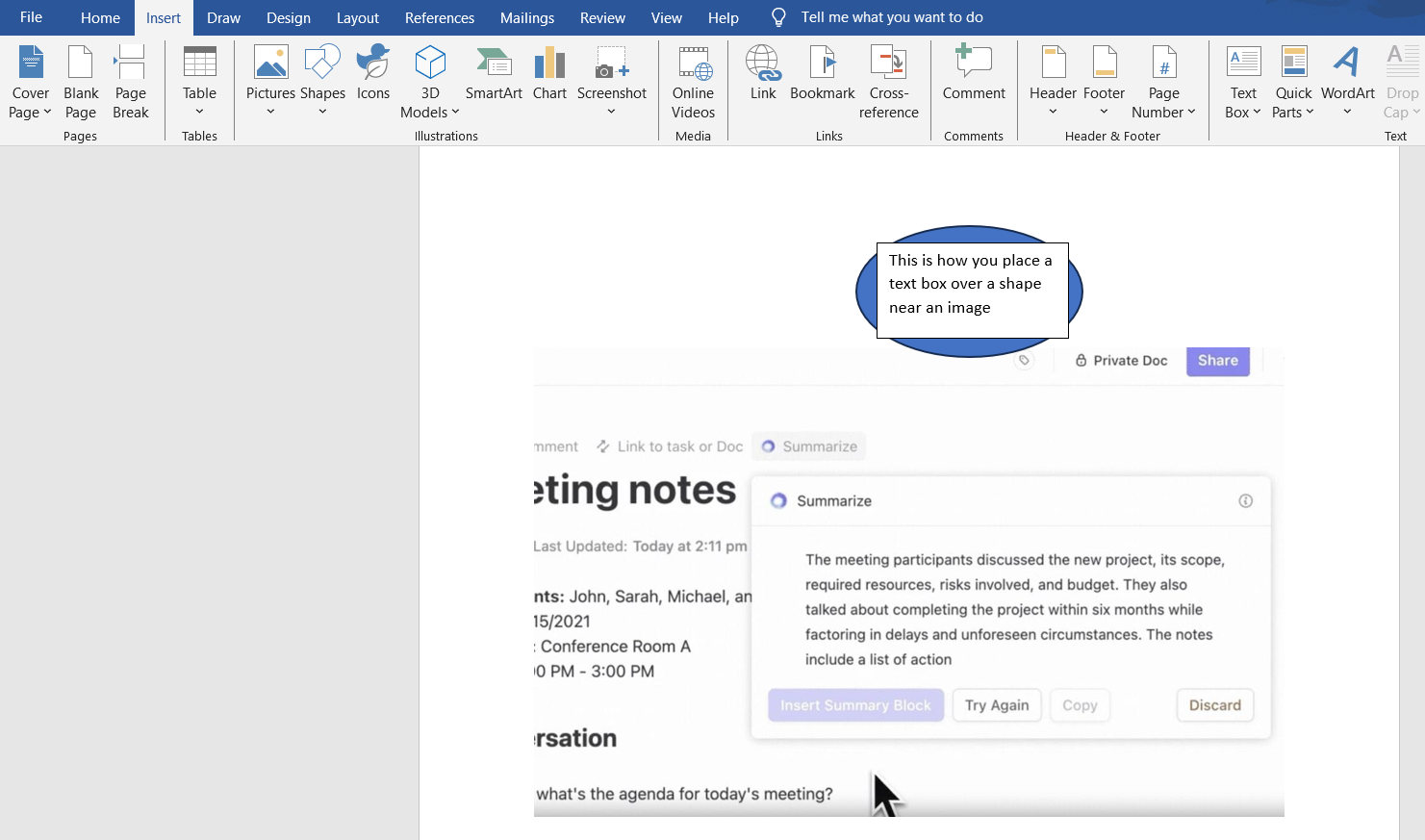Open the WordArt gallery

click(1347, 83)
